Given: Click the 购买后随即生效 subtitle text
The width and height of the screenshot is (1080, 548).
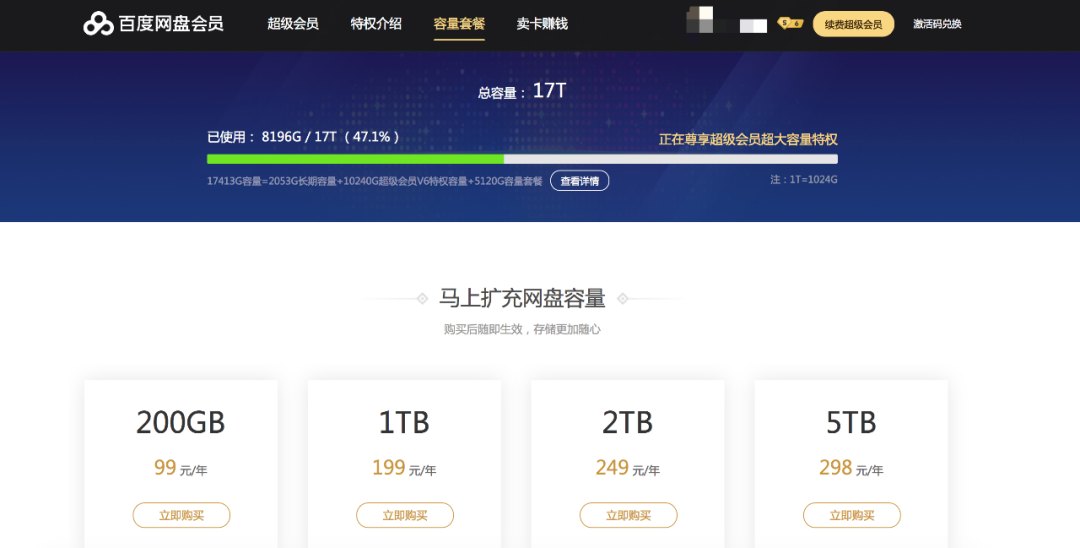Looking at the screenshot, I should pos(522,329).
